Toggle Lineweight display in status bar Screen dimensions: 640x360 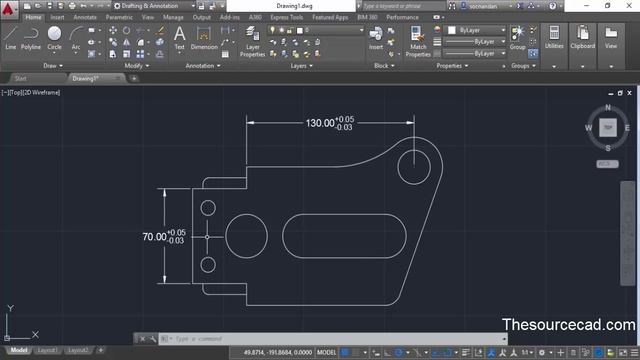(466, 352)
